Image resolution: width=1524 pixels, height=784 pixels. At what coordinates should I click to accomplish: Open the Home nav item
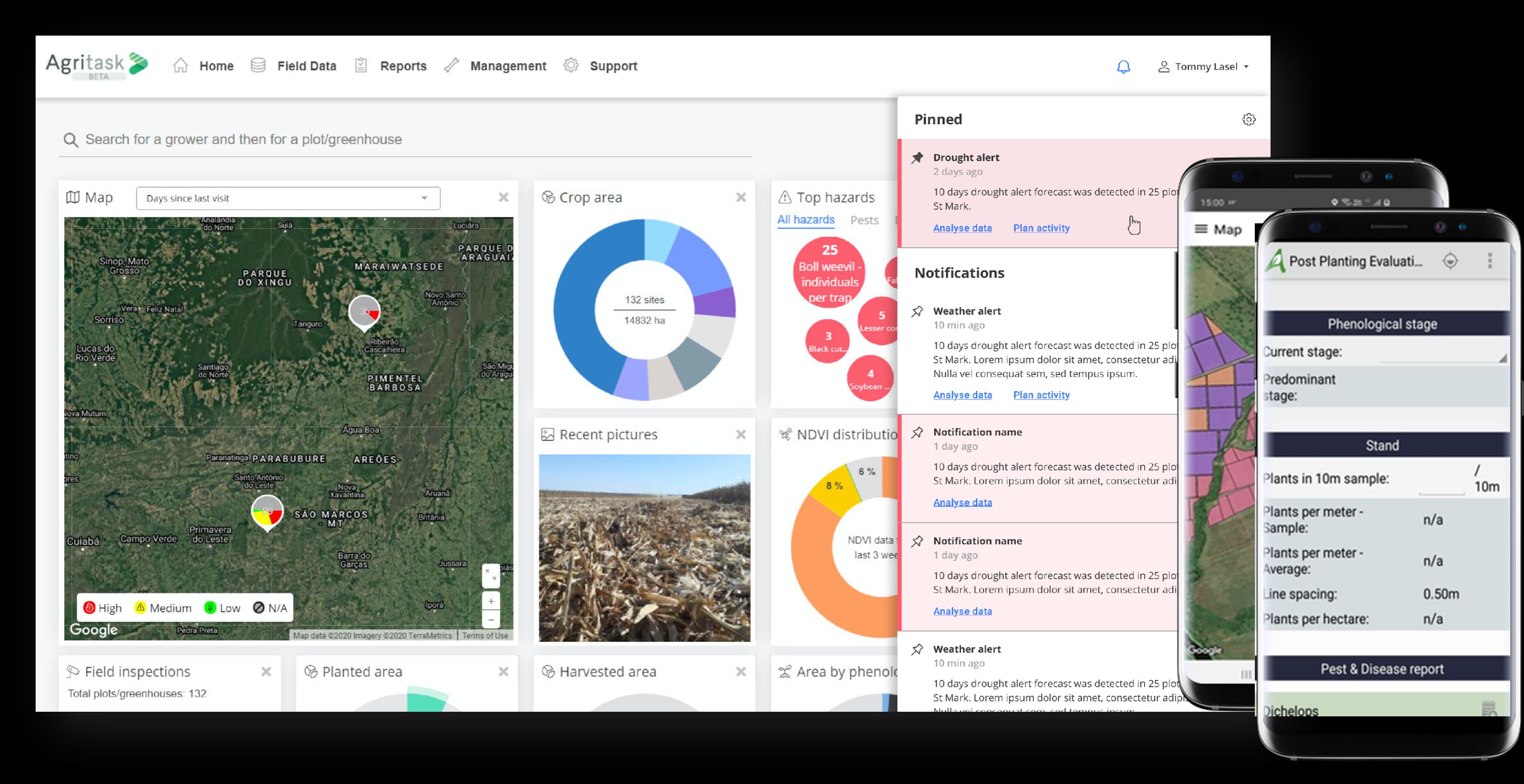click(204, 66)
